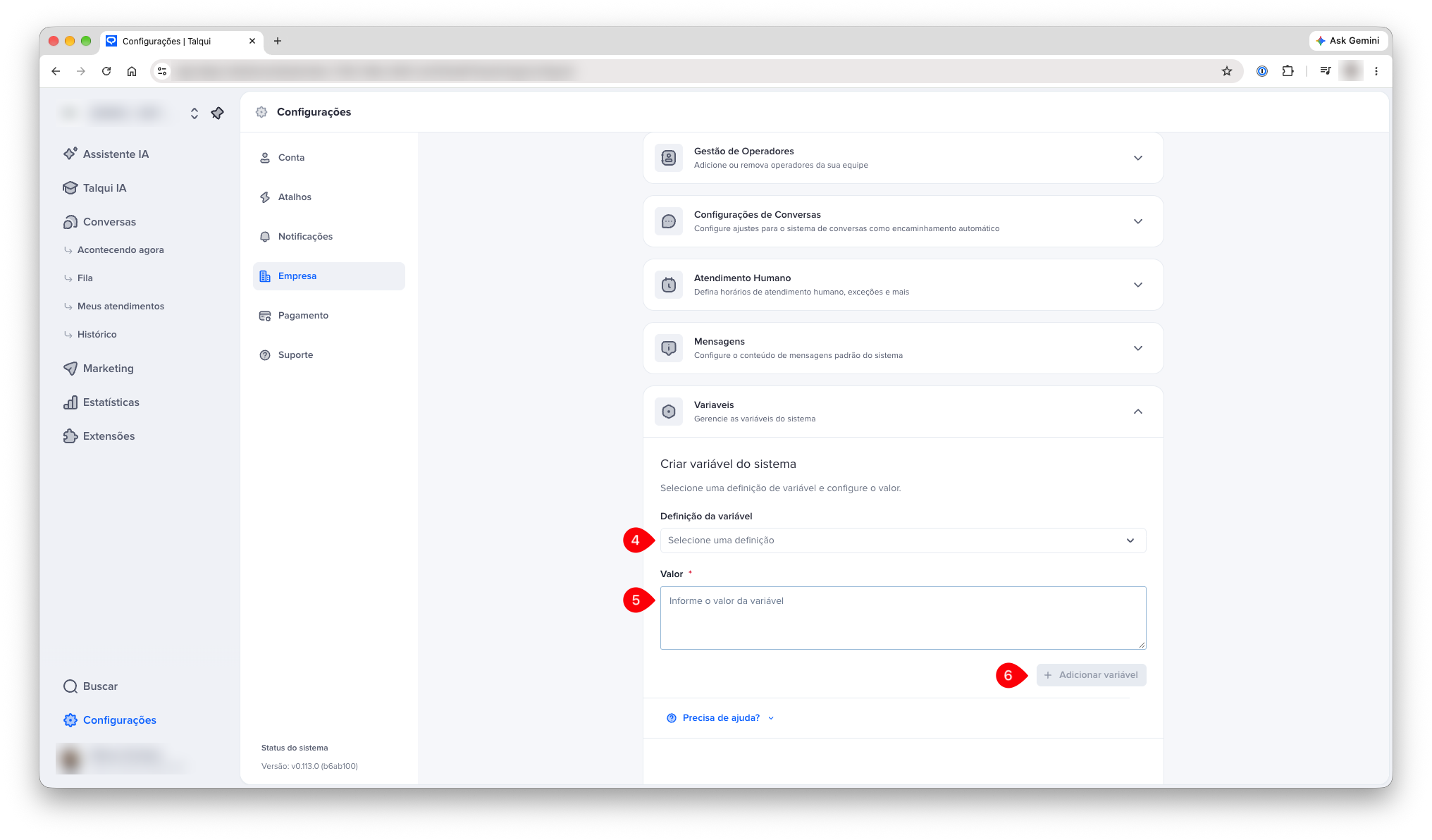The height and width of the screenshot is (840, 1432).
Task: Click the pin icon in sidebar header
Action: point(218,113)
